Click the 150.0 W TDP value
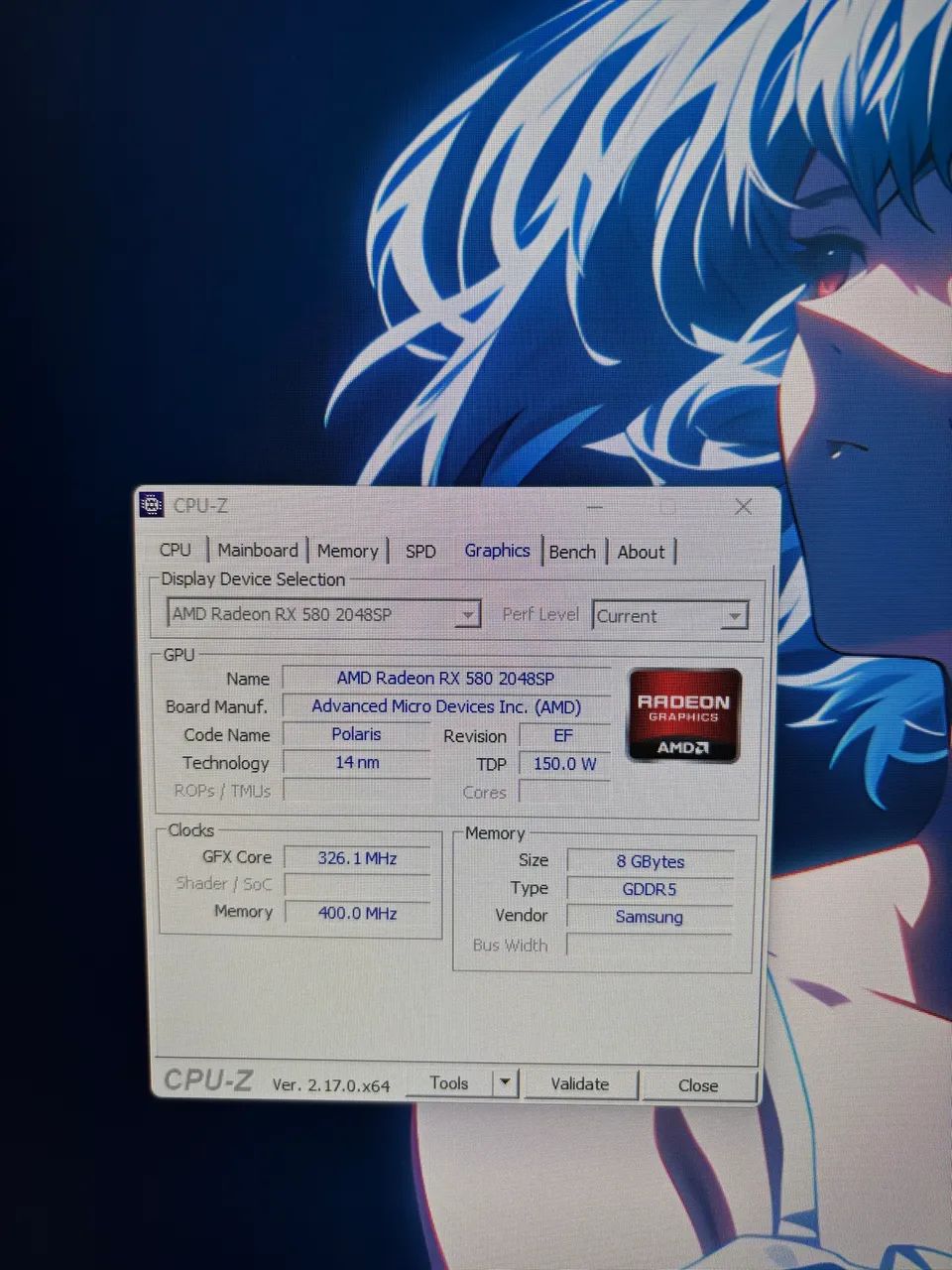This screenshot has width=952, height=1270. point(563,764)
